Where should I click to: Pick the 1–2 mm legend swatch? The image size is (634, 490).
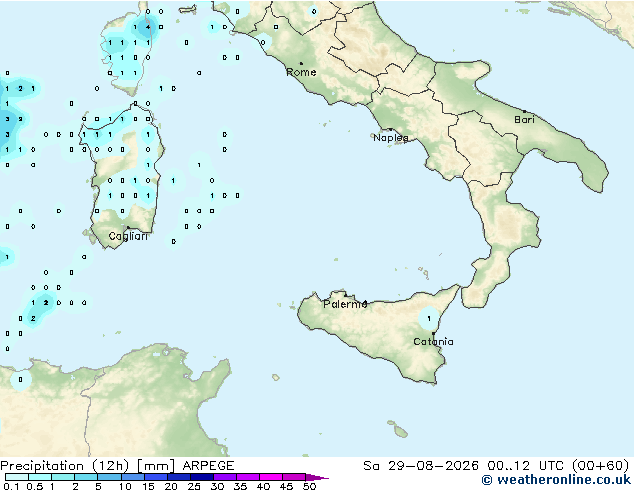pyautogui.click(x=63, y=477)
